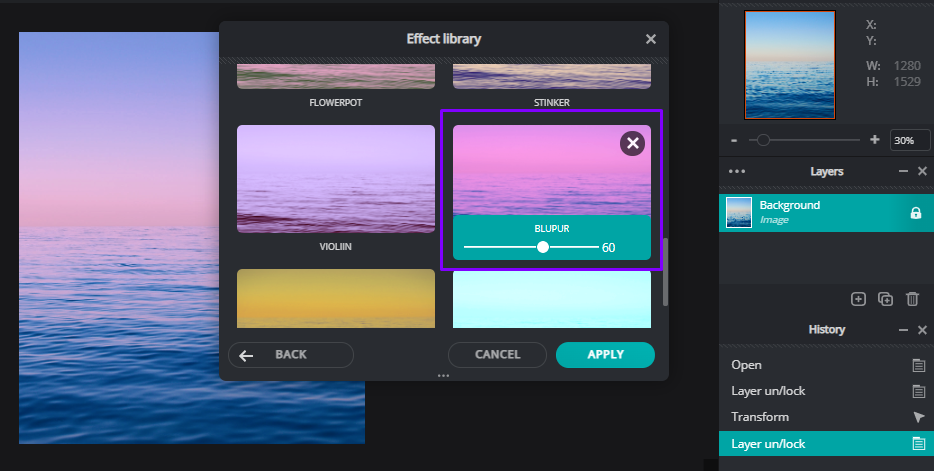The height and width of the screenshot is (471, 934).
Task: Close the Layers panel
Action: (x=922, y=171)
